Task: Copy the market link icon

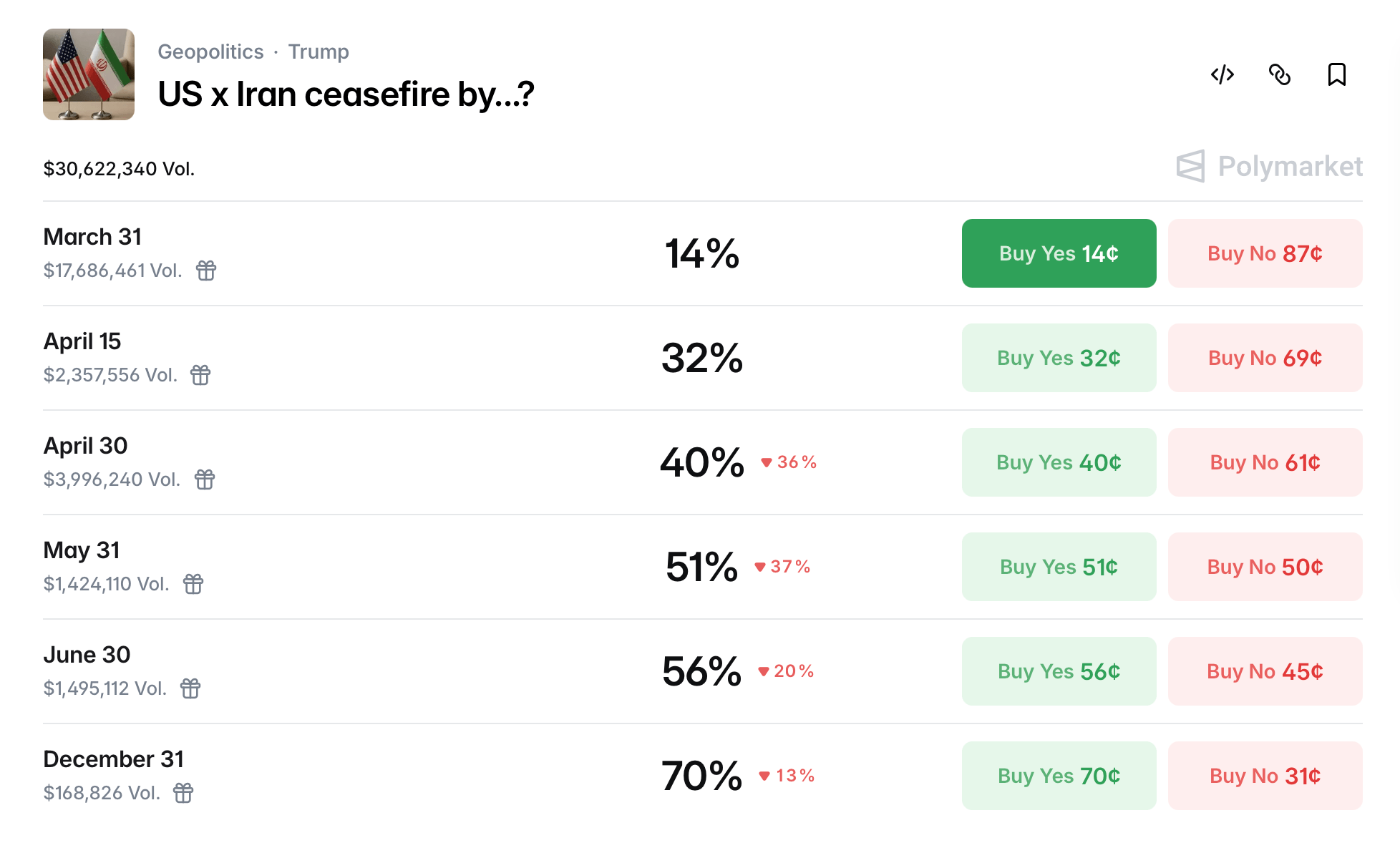Action: [1279, 74]
